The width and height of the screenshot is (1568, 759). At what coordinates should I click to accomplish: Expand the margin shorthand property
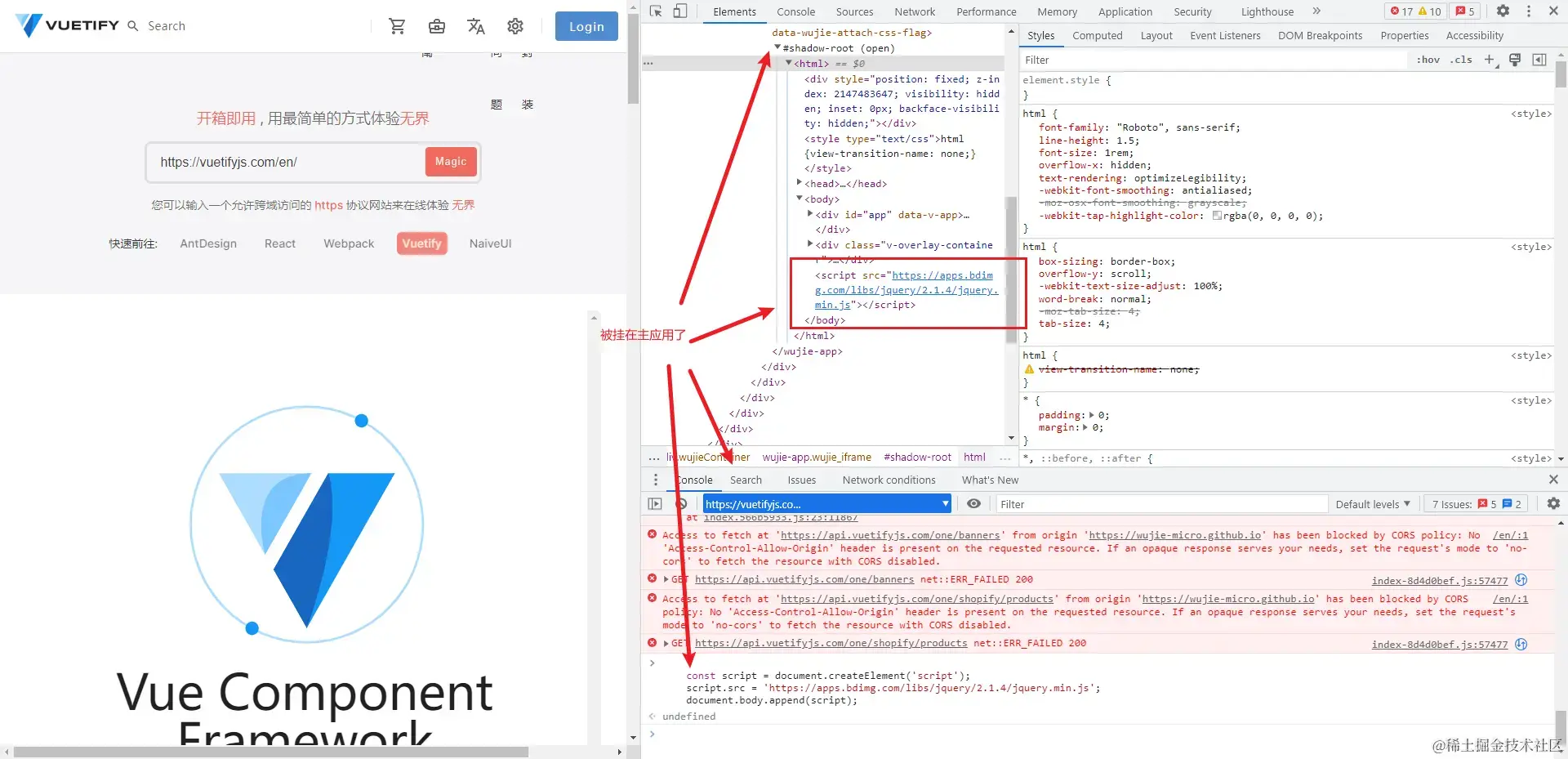1085,427
